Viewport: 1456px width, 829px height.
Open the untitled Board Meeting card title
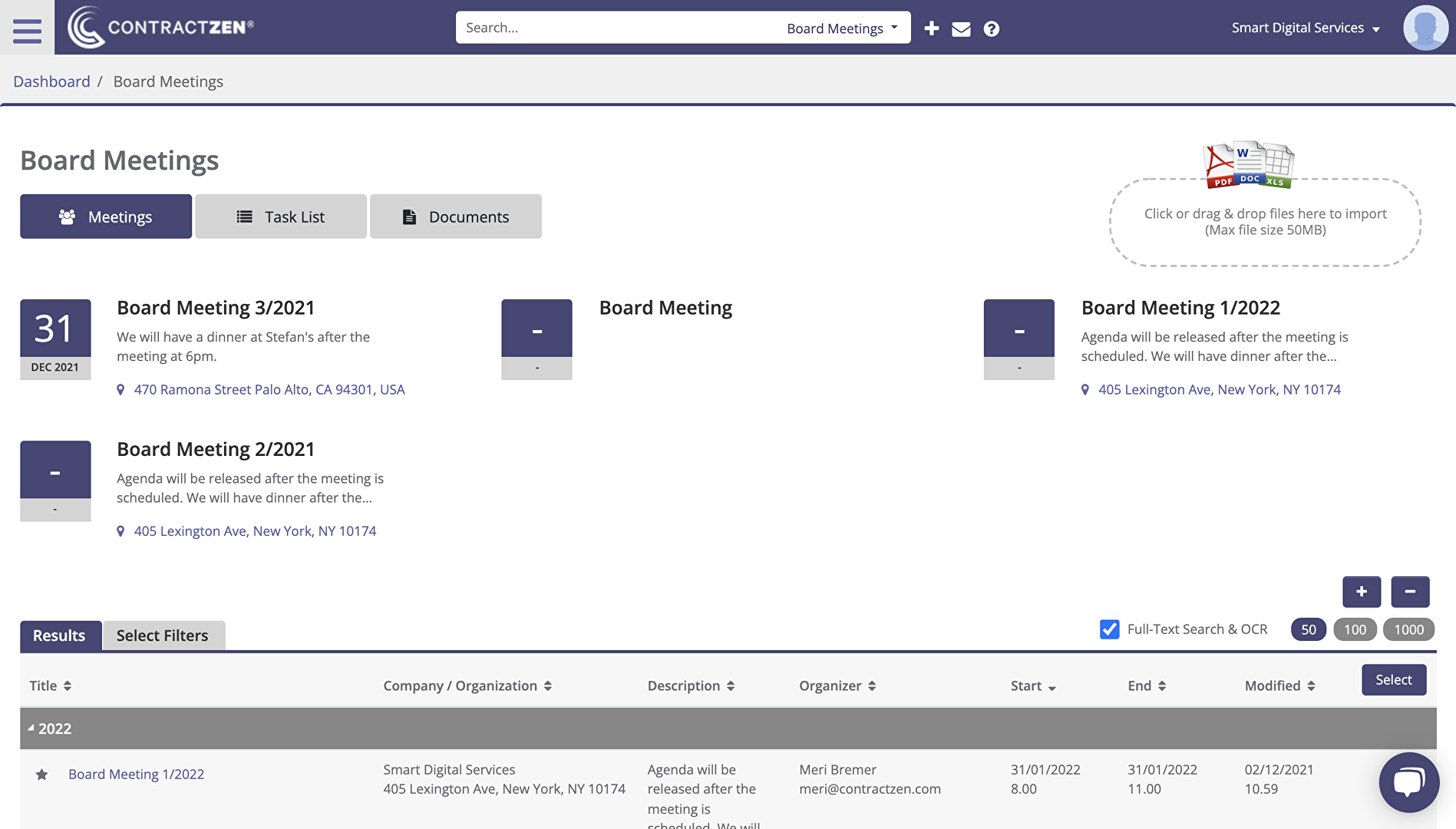coord(665,308)
